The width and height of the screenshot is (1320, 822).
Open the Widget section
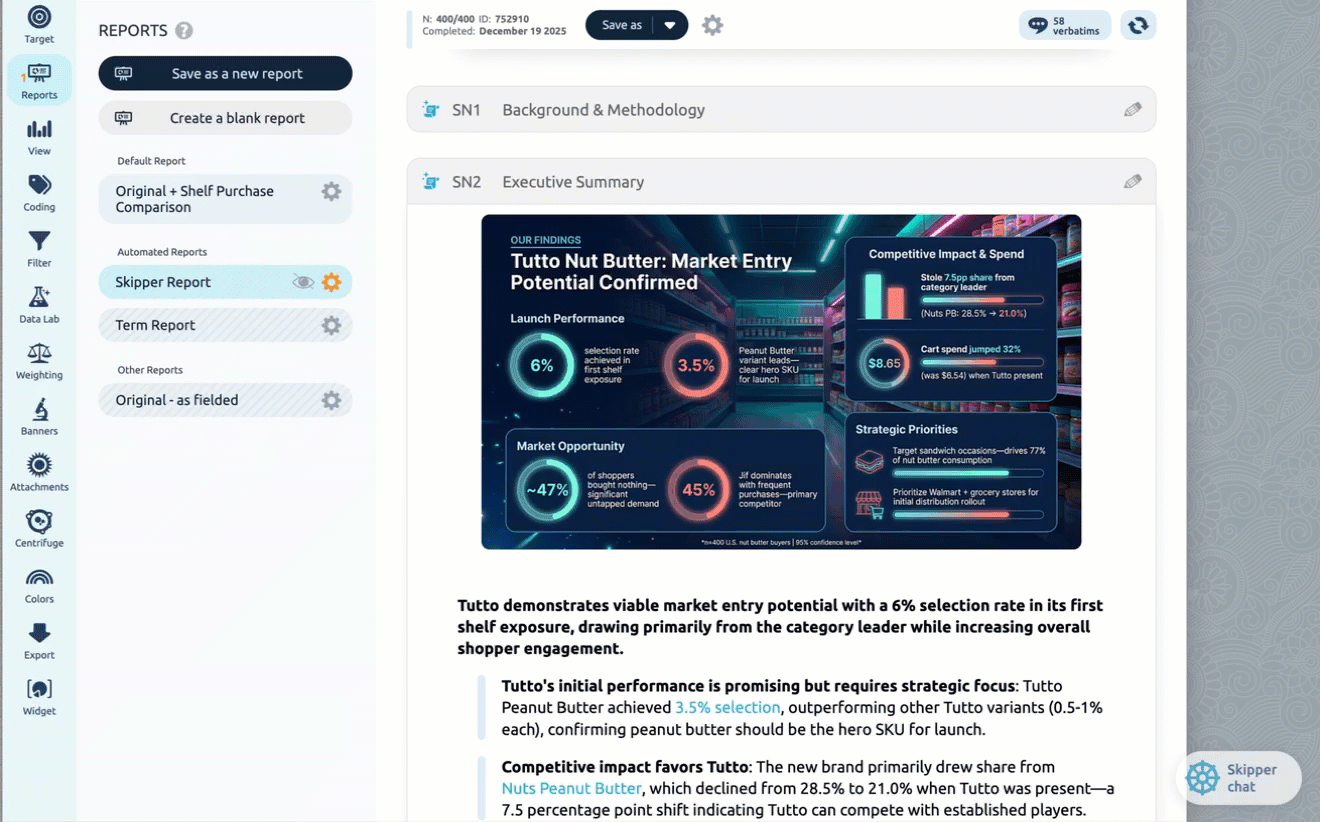coord(39,696)
